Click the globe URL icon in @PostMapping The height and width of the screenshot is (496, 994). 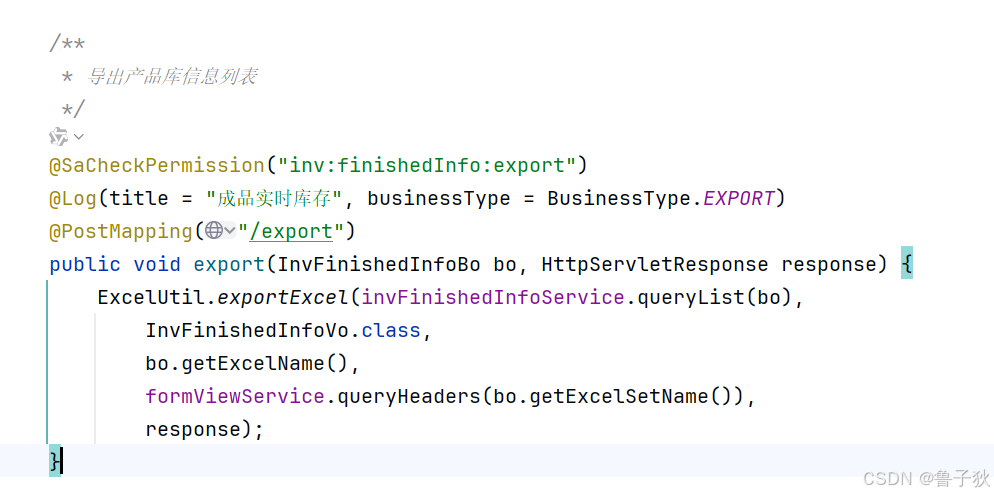(x=214, y=231)
